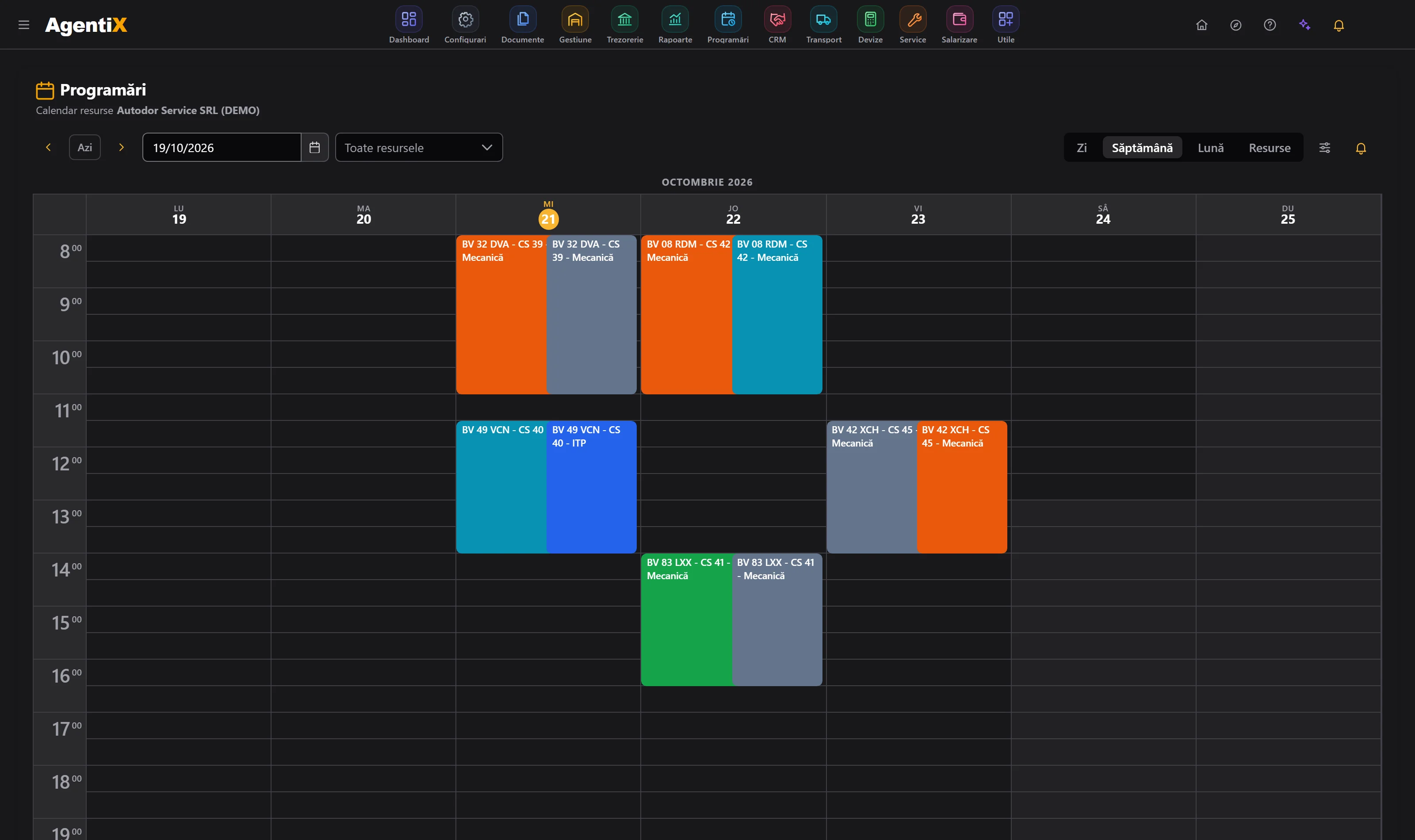Image resolution: width=1415 pixels, height=840 pixels.
Task: Click the Azi today button
Action: pyautogui.click(x=85, y=148)
